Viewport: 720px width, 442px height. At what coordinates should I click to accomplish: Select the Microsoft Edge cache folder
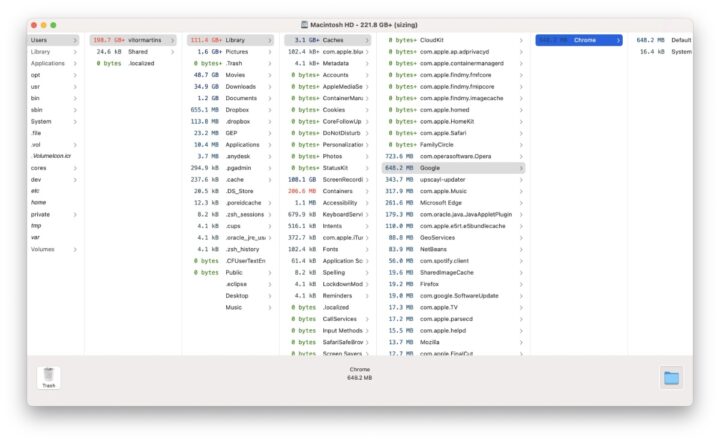[x=454, y=202]
